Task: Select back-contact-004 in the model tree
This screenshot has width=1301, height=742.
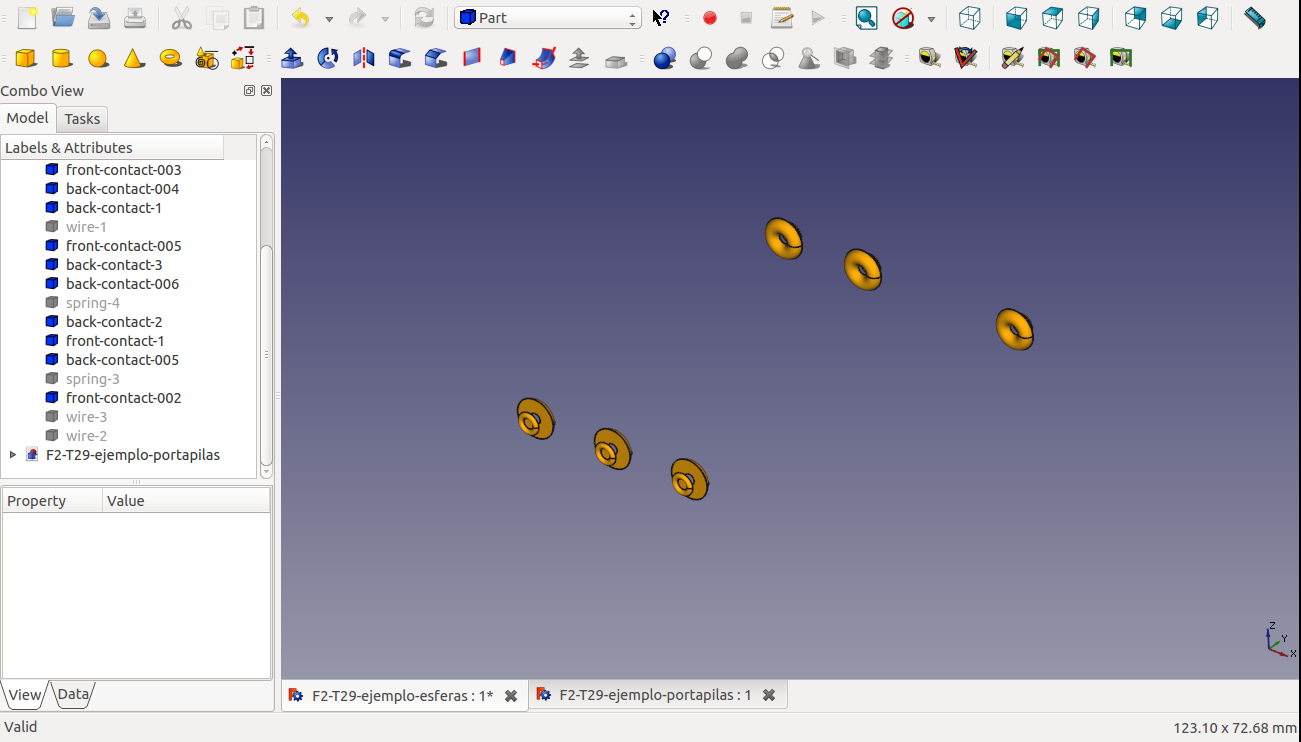Action: (x=122, y=189)
